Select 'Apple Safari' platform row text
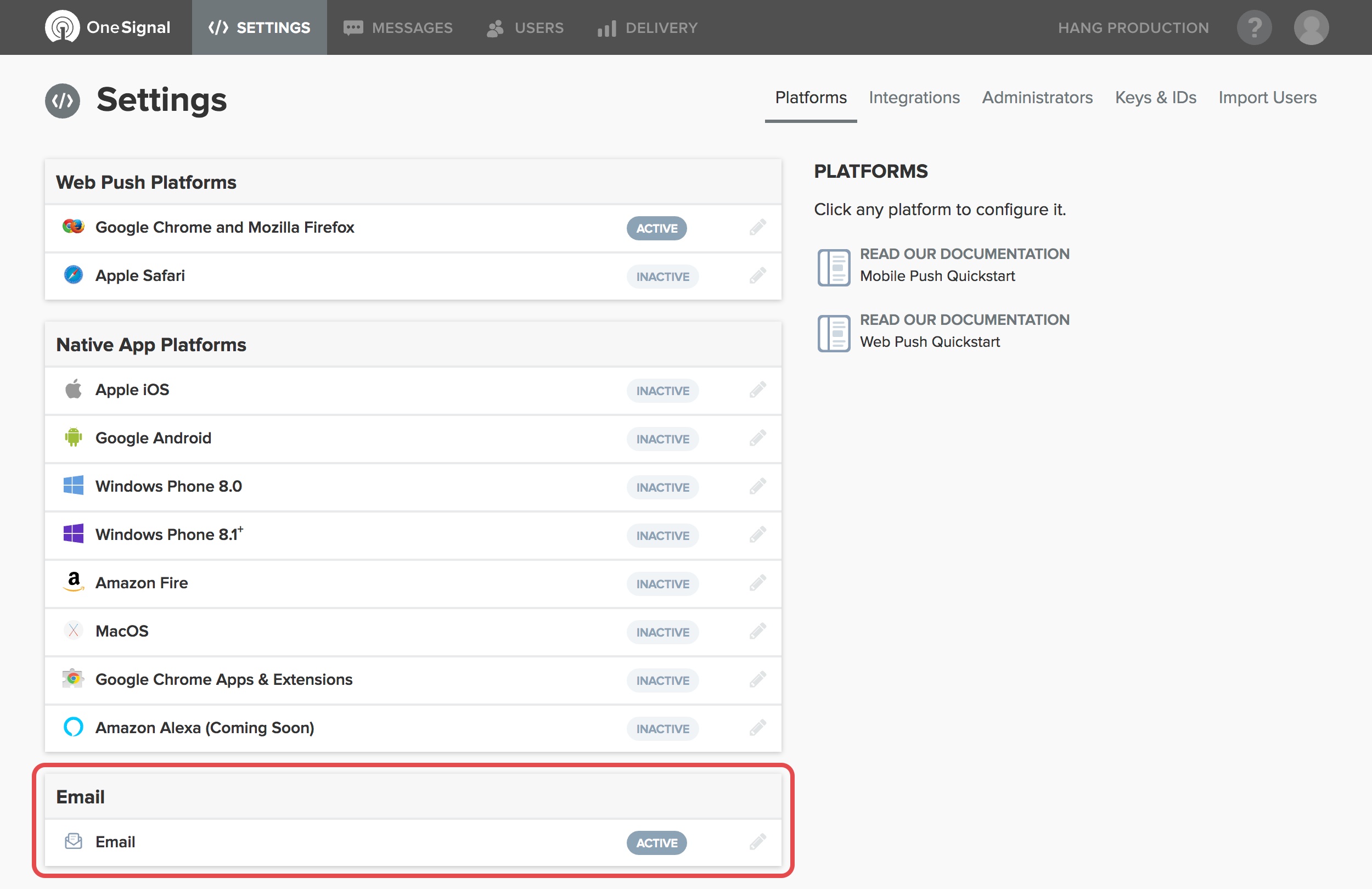Screen dimensions: 1372x889 click(x=140, y=275)
